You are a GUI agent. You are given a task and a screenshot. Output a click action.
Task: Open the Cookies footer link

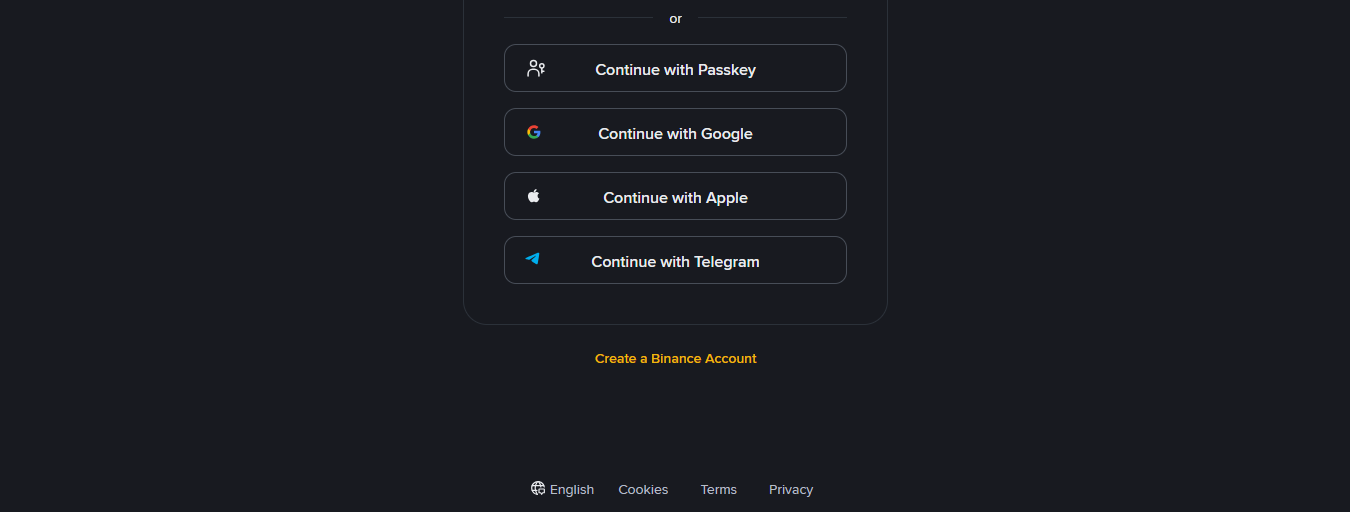click(643, 489)
